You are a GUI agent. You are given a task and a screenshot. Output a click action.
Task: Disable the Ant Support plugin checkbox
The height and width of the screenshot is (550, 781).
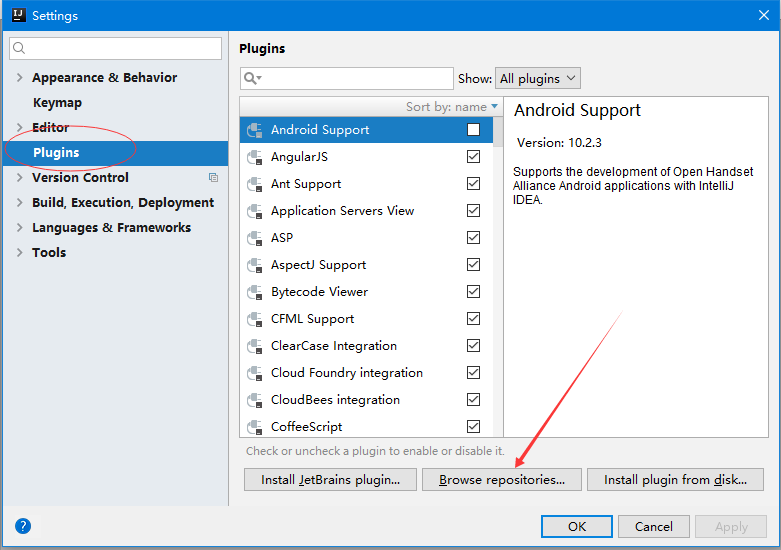click(x=473, y=184)
